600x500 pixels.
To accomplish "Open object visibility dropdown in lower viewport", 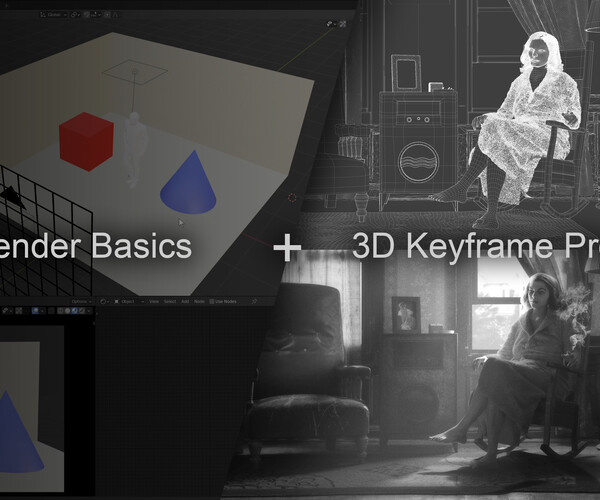I will click(x=7, y=311).
